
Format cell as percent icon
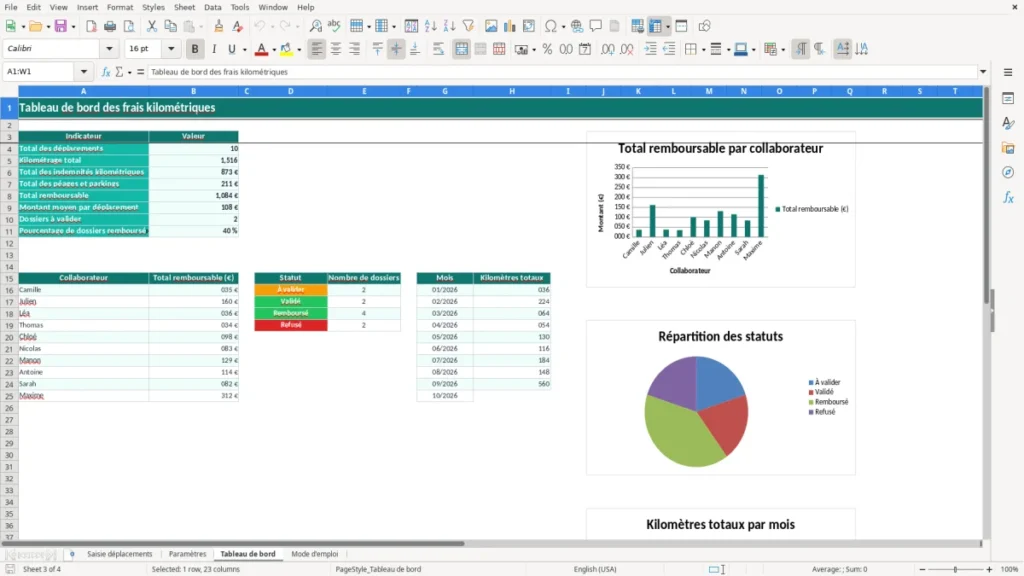(x=547, y=49)
